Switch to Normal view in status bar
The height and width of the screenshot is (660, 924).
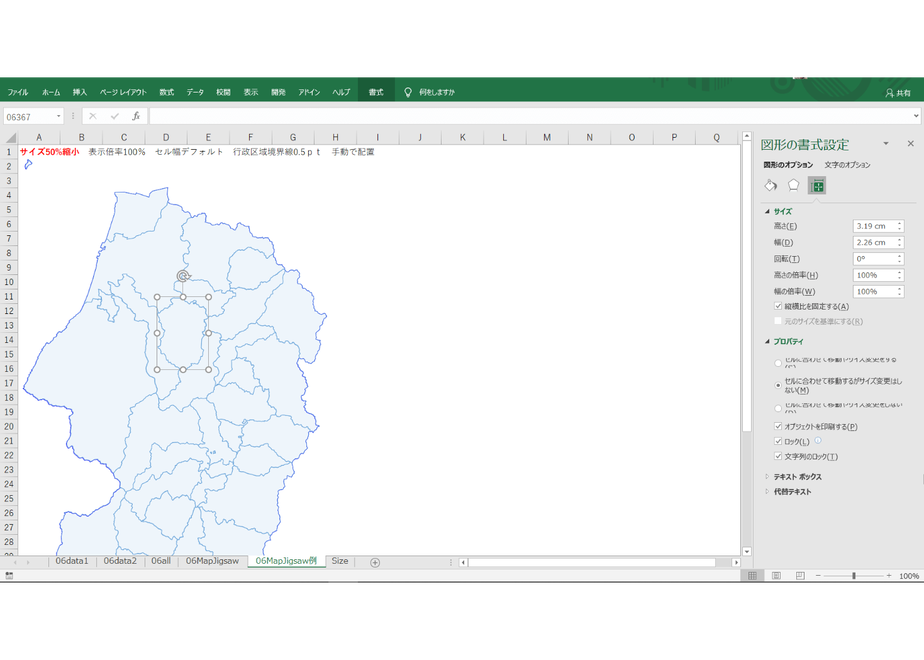pyautogui.click(x=753, y=576)
